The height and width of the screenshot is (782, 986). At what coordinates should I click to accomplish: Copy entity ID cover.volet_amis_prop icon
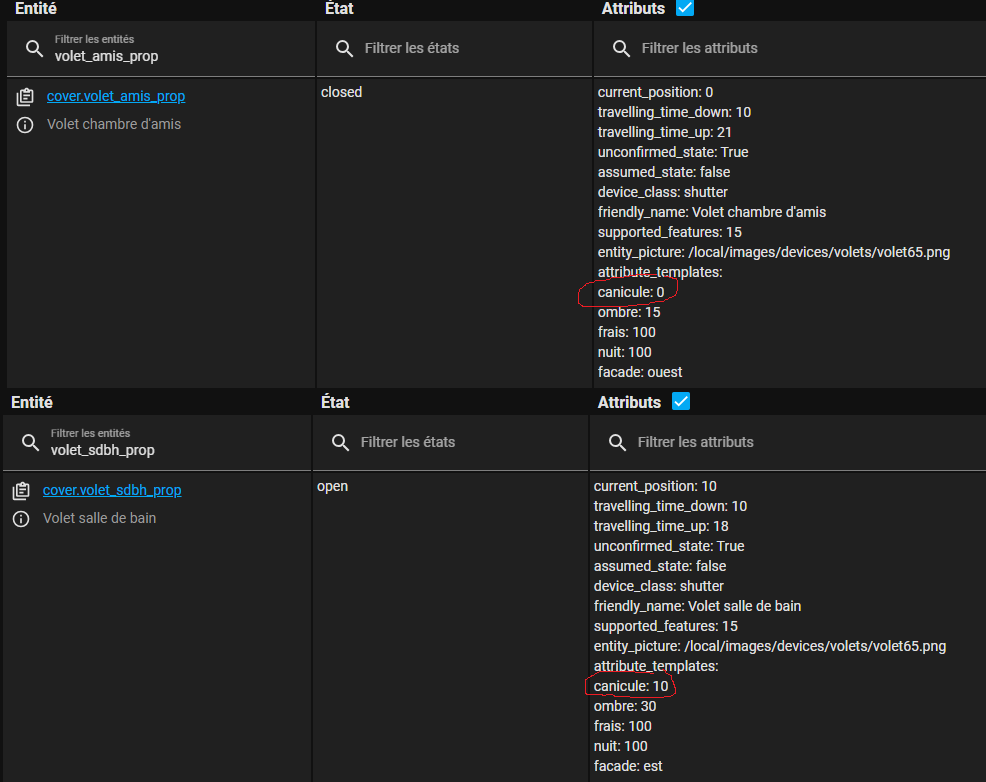point(25,97)
